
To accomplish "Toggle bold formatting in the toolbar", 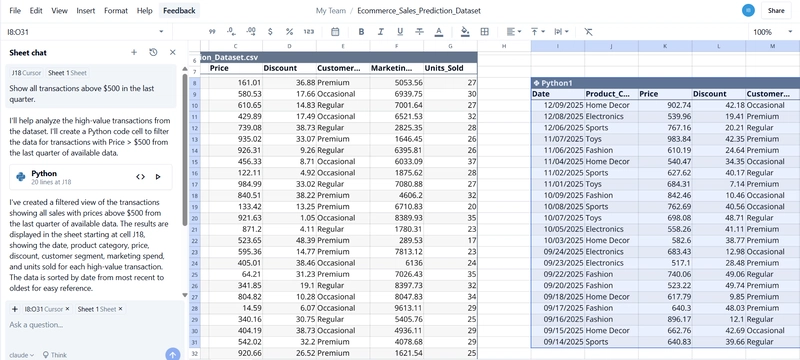I will [361, 32].
